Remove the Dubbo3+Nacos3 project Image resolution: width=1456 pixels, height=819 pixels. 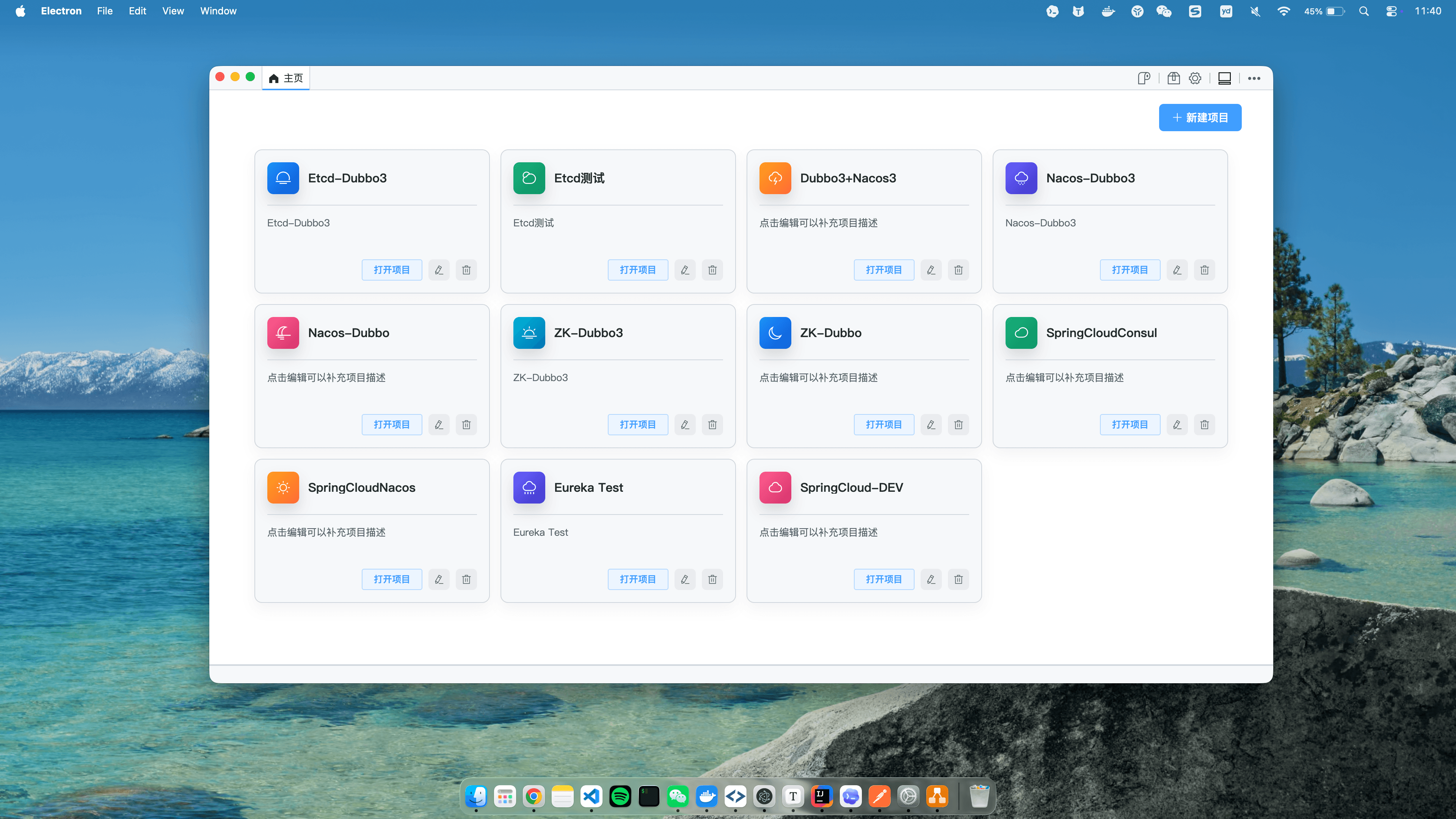tap(959, 270)
